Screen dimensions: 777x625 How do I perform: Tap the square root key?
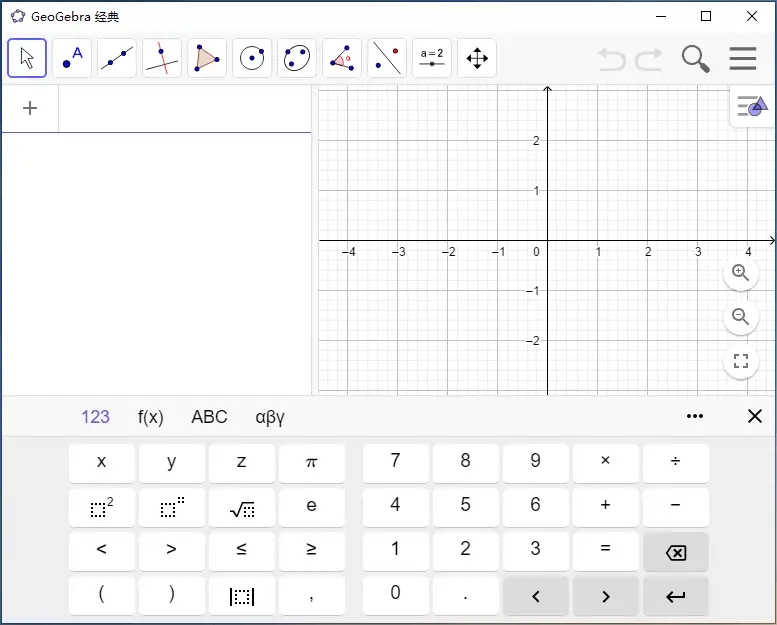click(241, 507)
